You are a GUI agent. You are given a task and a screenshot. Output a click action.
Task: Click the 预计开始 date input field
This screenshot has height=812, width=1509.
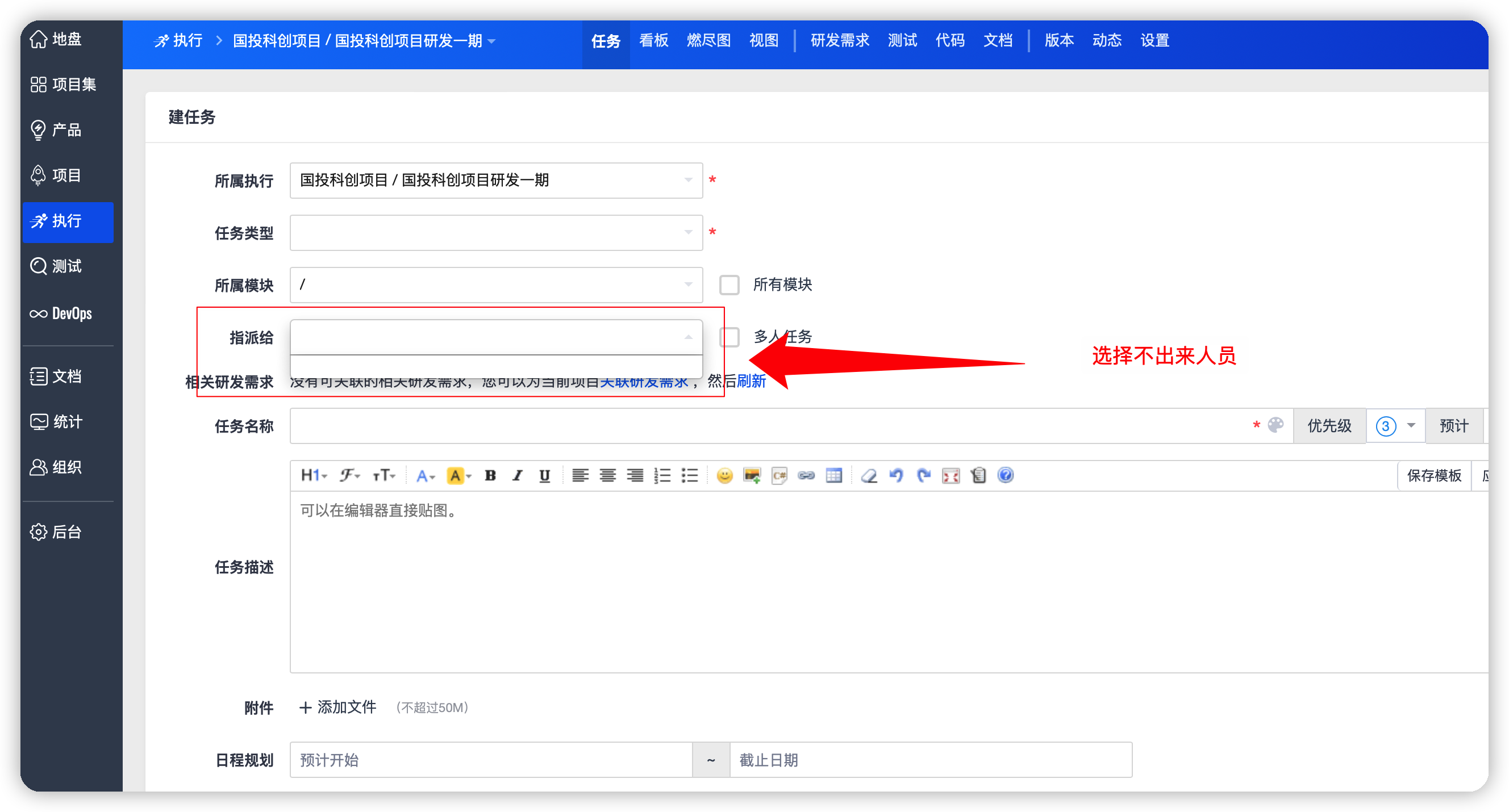tap(491, 760)
